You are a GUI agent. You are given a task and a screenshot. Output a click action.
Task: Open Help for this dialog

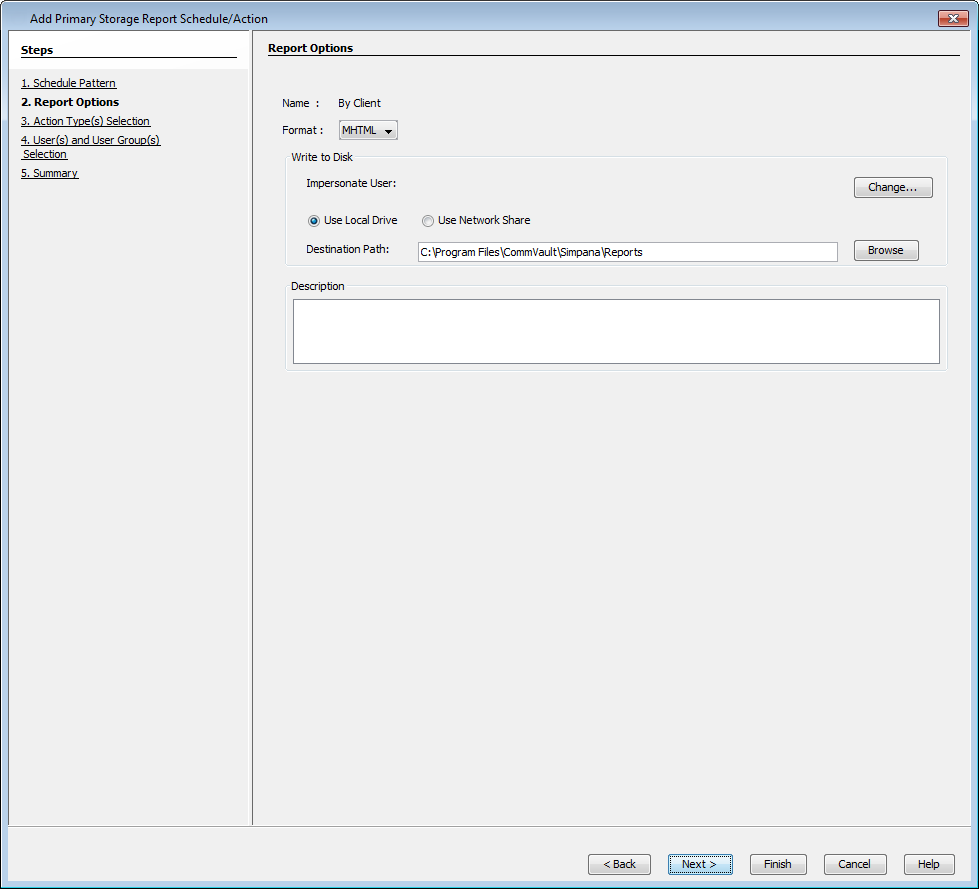pos(928,864)
